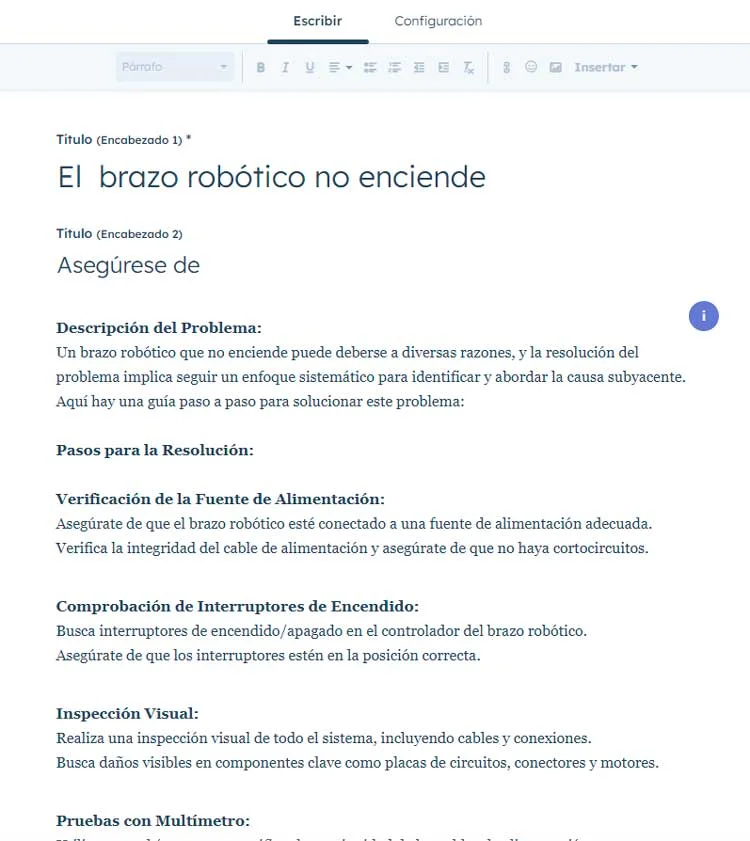
Task: Open the Párrafo style dropdown
Action: pos(175,68)
